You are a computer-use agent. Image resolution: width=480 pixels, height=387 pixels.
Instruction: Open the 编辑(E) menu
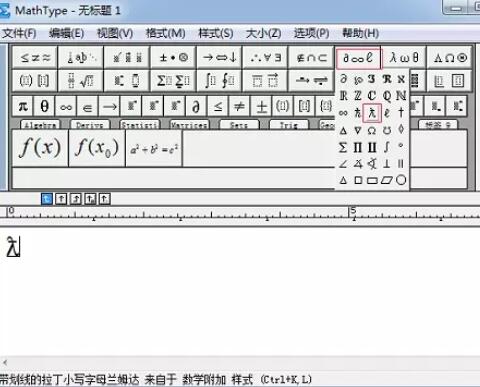(66, 33)
